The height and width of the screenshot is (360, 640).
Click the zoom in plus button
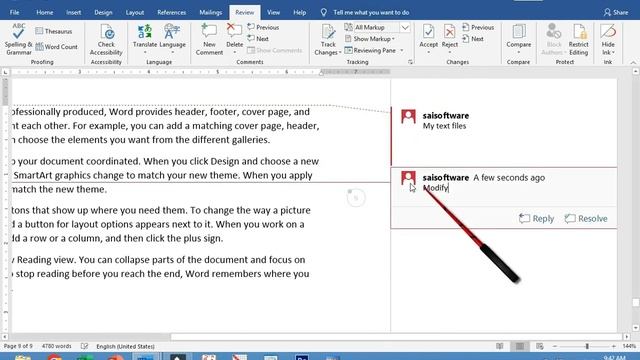pos(613,346)
